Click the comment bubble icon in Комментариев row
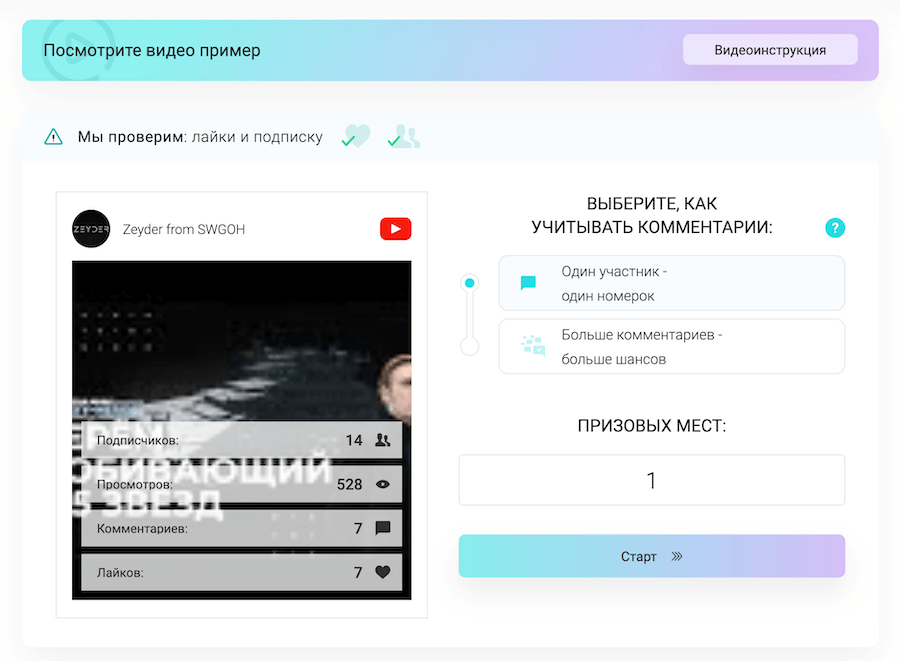Viewport: 900px width, 661px height. pos(383,528)
